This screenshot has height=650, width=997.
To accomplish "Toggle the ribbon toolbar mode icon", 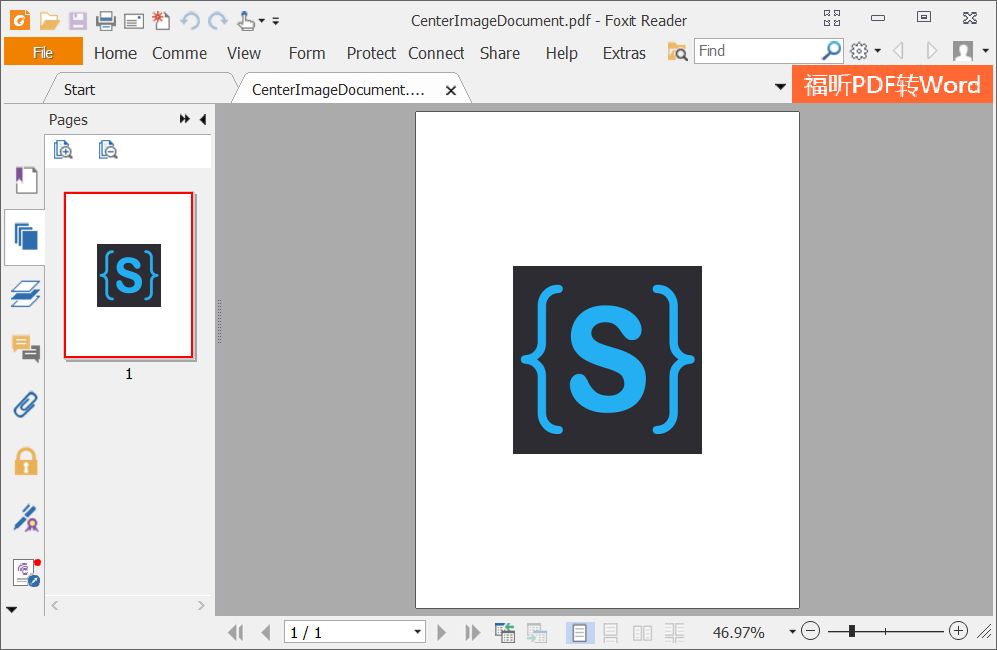I will 832,18.
